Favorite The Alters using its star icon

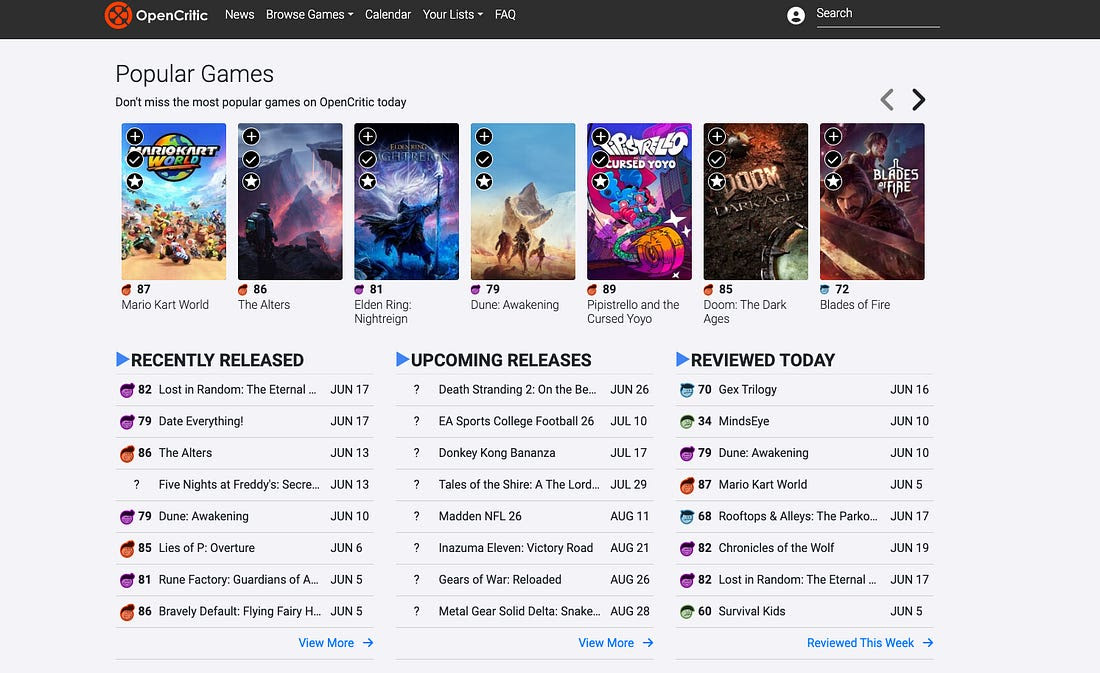(x=251, y=181)
